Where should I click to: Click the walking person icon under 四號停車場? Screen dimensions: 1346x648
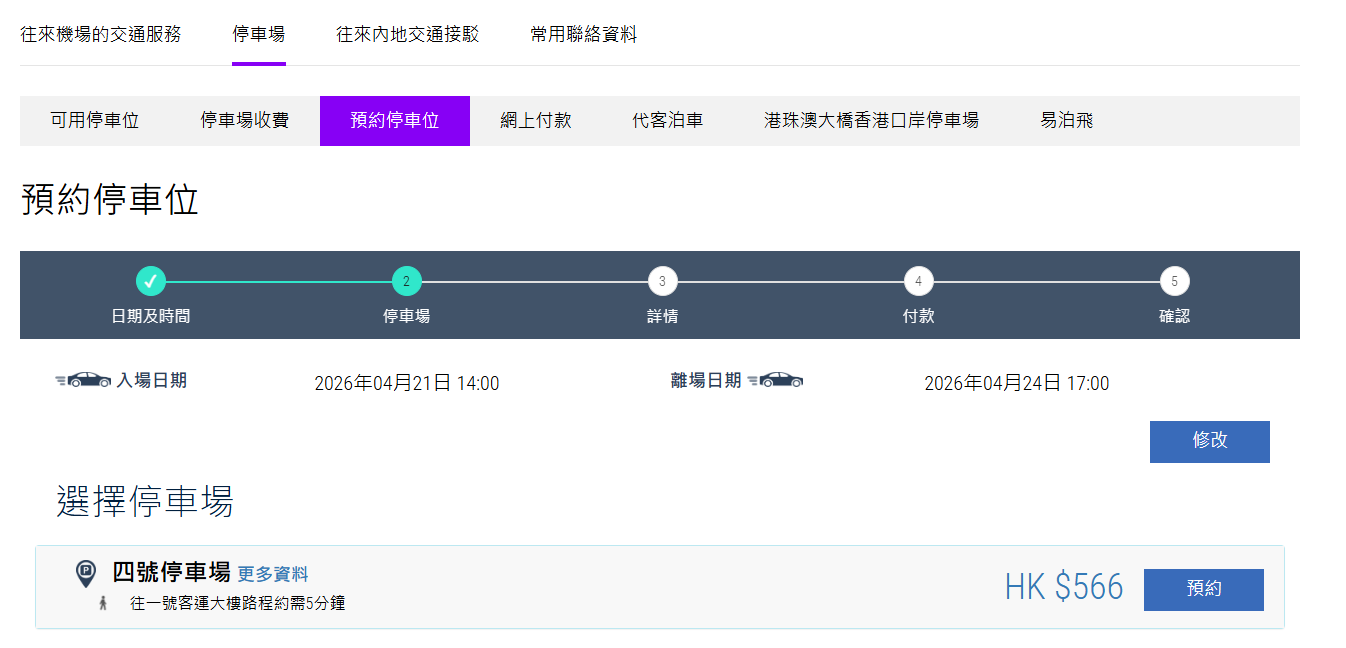click(x=104, y=605)
